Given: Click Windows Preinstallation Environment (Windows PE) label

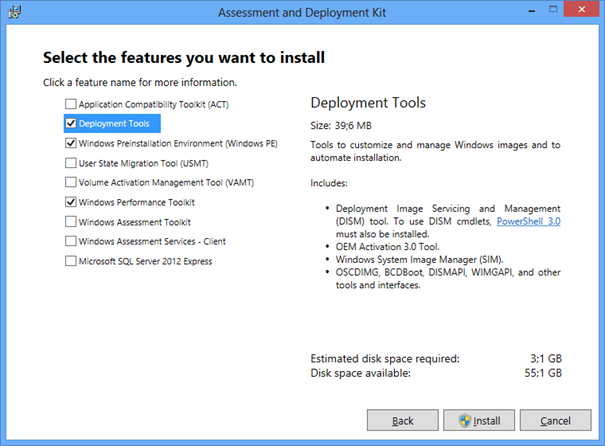Looking at the screenshot, I should pos(178,144).
